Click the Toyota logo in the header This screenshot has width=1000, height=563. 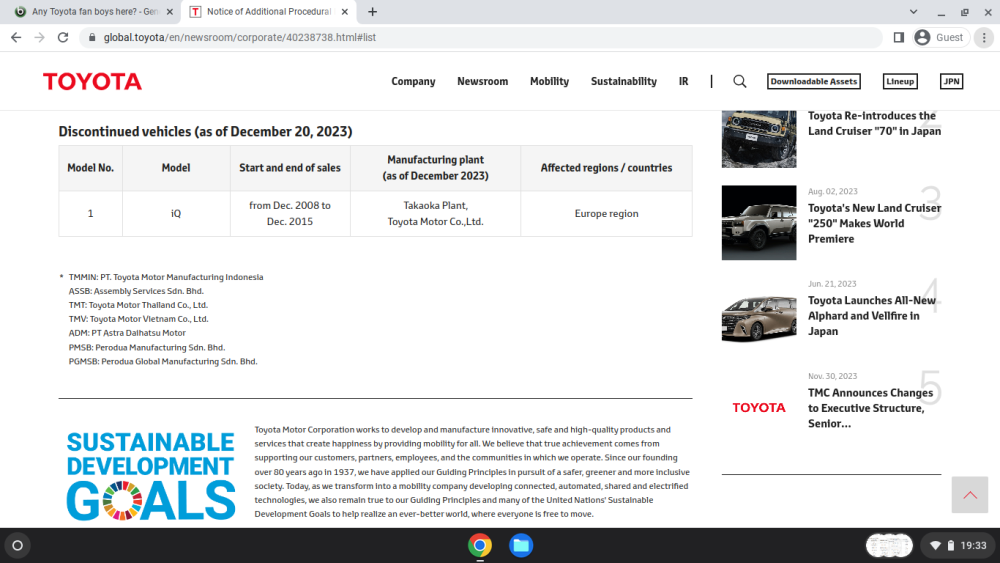coord(92,82)
